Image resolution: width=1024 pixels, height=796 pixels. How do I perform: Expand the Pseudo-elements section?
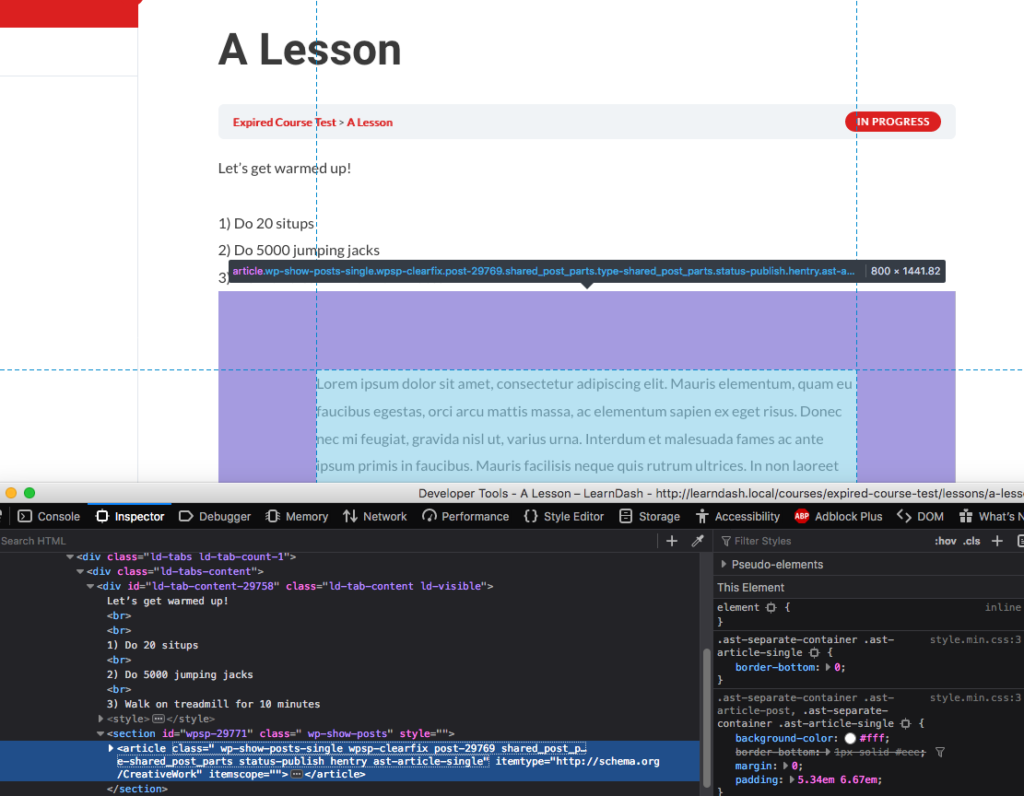pyautogui.click(x=724, y=565)
